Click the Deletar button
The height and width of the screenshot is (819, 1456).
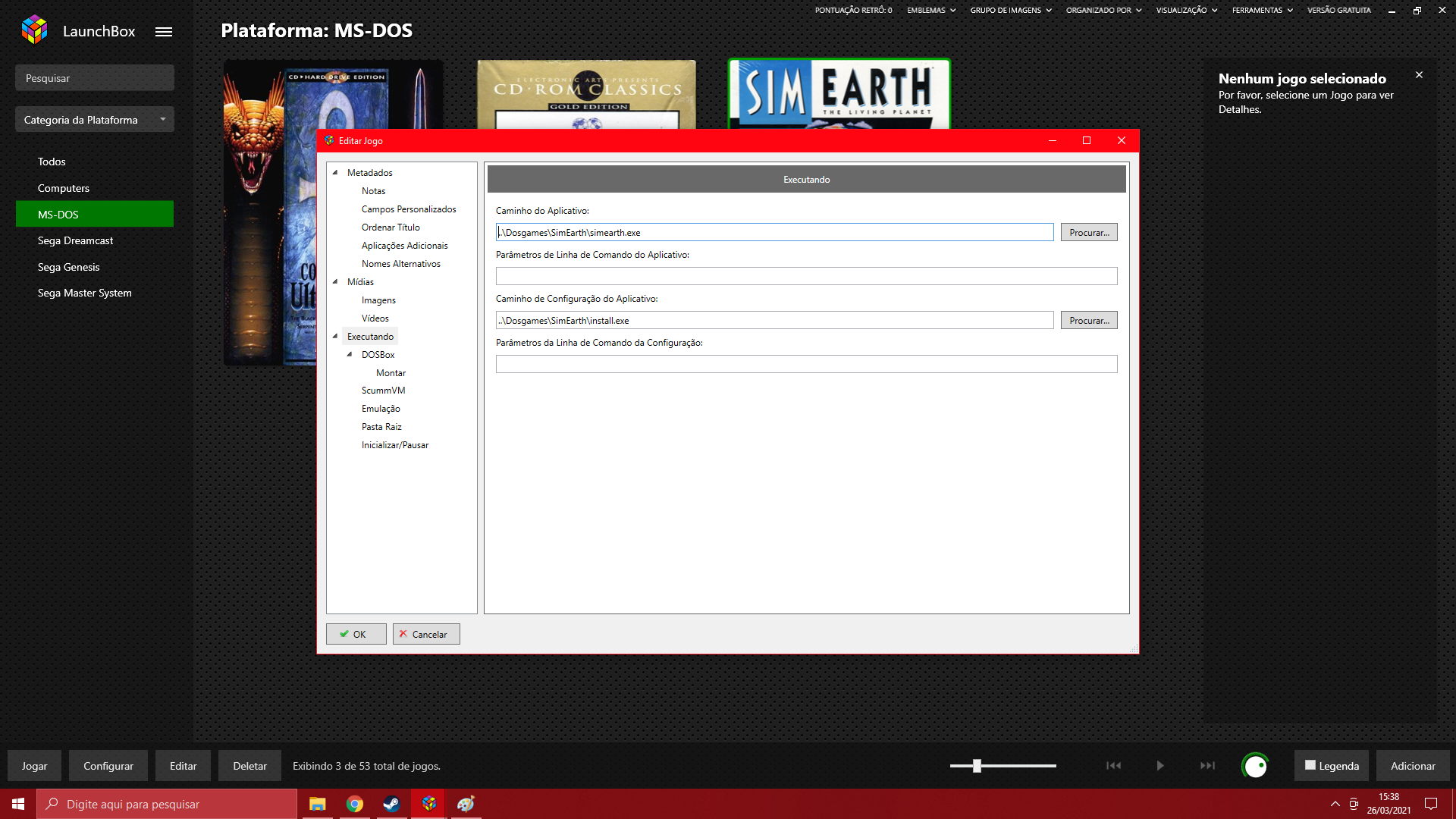pyautogui.click(x=249, y=766)
